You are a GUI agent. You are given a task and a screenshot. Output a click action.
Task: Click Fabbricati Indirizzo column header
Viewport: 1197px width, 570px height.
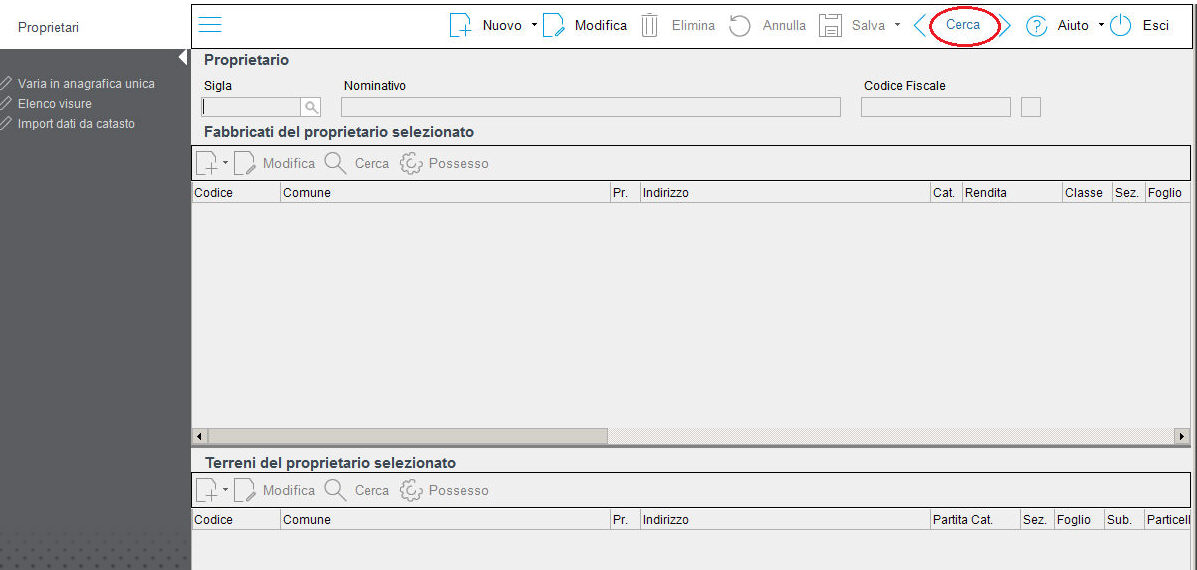coord(785,193)
